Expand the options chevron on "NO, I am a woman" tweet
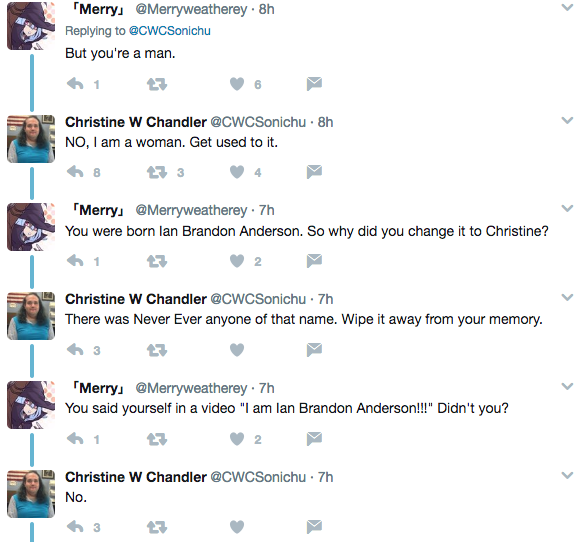This screenshot has height=542, width=583. pyautogui.click(x=567, y=120)
